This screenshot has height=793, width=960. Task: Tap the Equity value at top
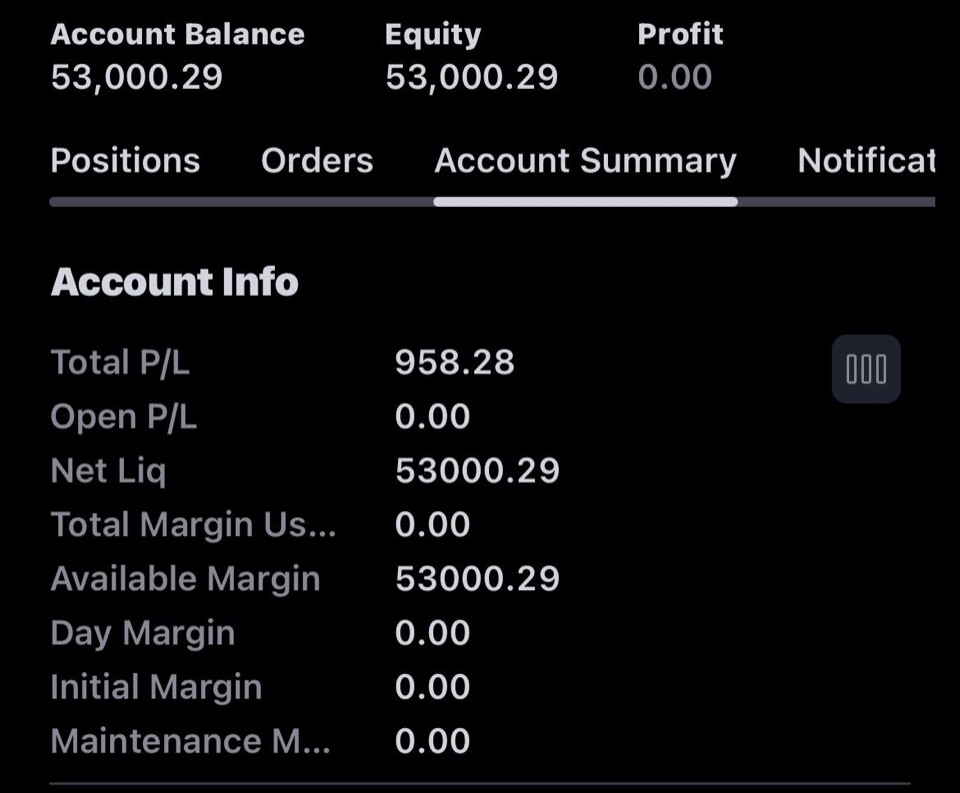click(471, 77)
